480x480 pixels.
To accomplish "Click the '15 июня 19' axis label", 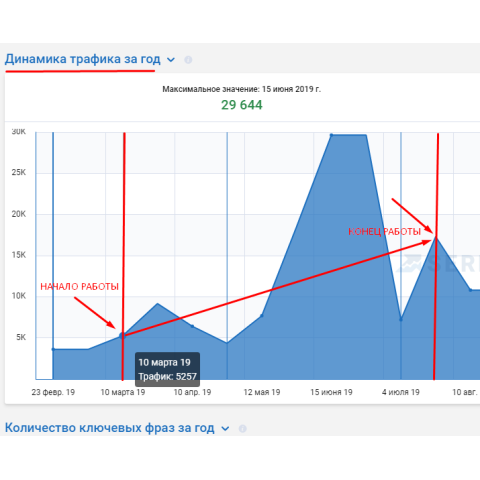I will click(331, 392).
